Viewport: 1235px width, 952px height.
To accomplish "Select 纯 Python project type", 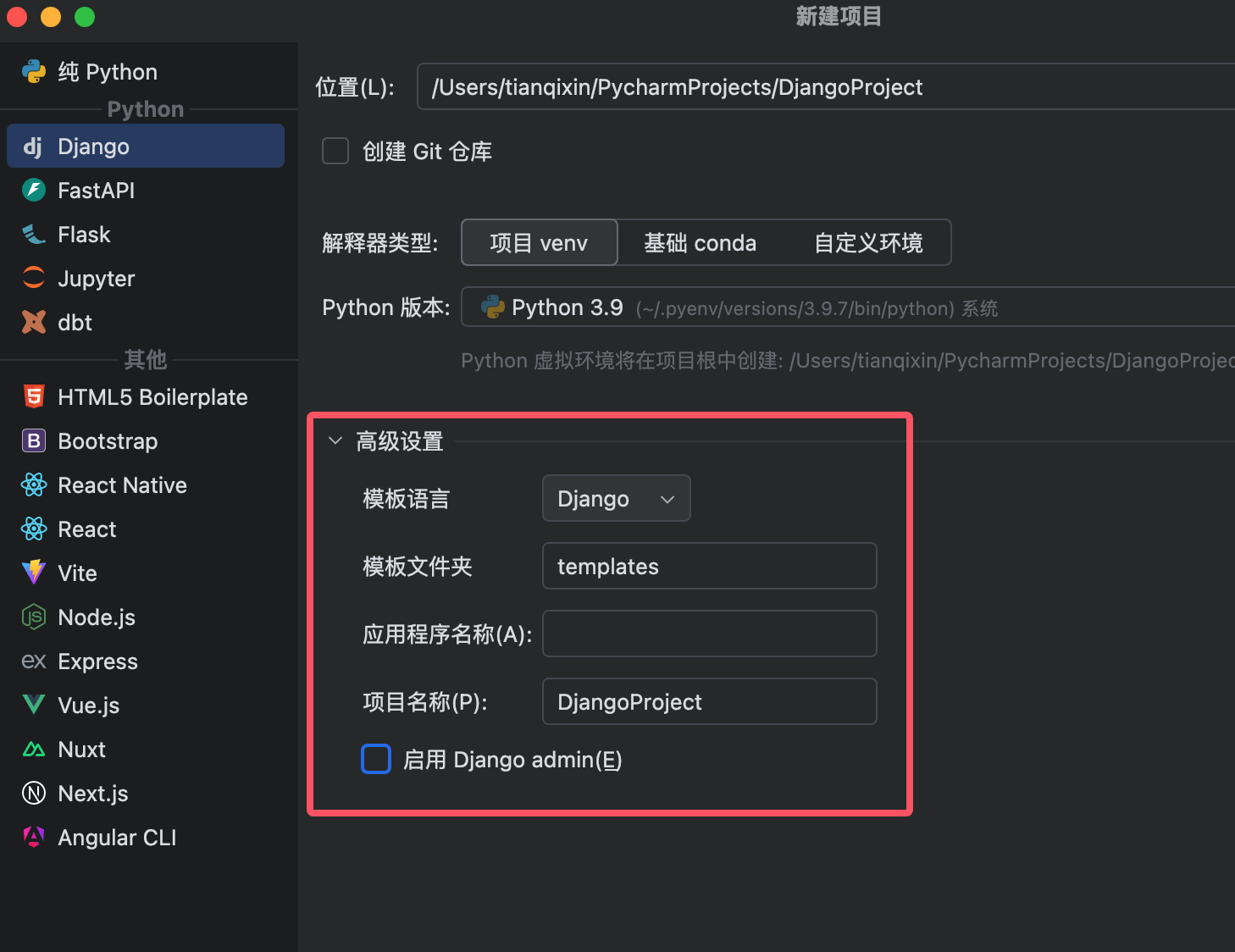I will (108, 72).
